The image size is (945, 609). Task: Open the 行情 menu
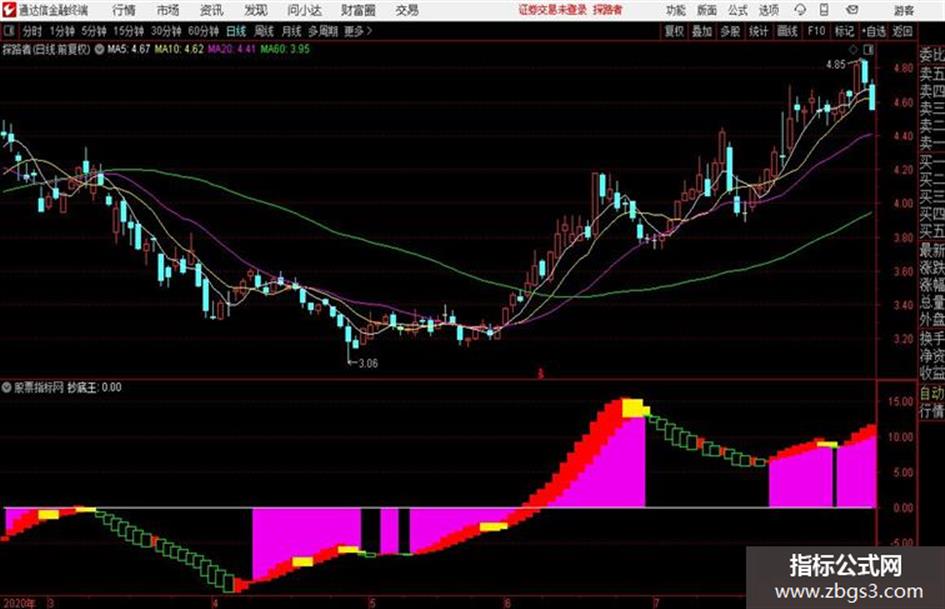[x=124, y=10]
